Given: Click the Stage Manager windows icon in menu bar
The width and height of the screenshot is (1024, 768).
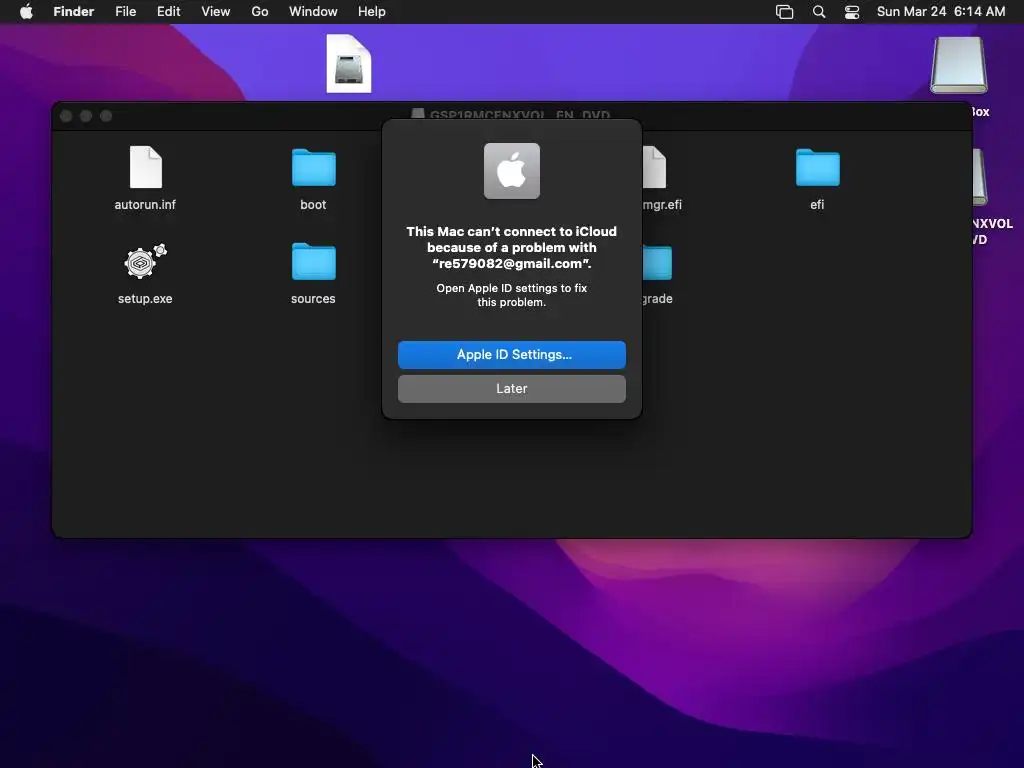Looking at the screenshot, I should pos(784,12).
